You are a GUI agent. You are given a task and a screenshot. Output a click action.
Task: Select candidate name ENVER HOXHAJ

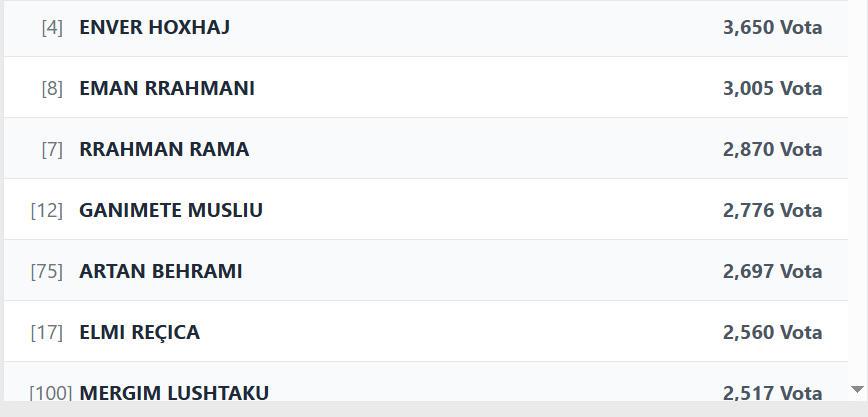coord(154,27)
